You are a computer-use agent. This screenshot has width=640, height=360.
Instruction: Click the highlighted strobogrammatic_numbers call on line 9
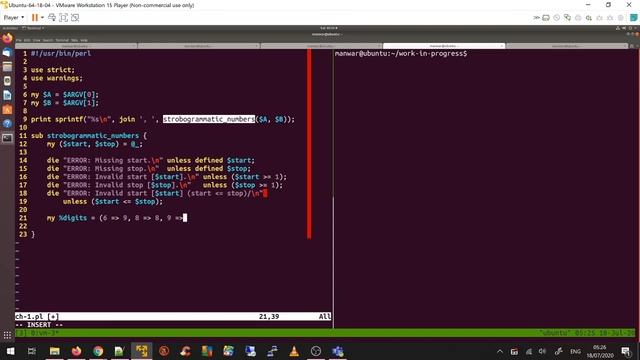(209, 119)
